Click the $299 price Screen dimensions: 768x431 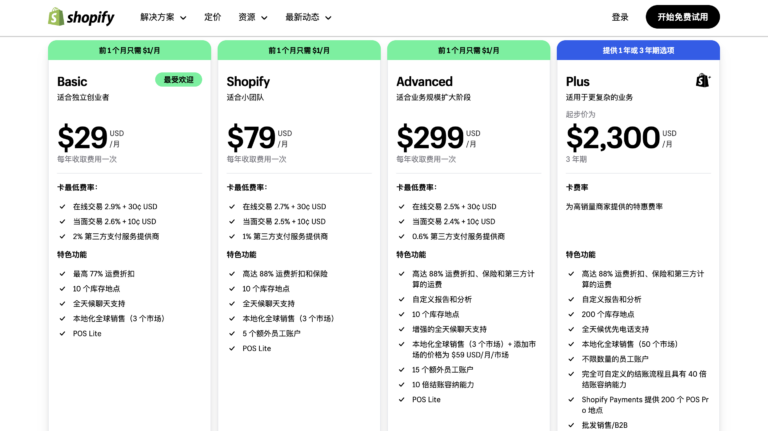coord(430,138)
